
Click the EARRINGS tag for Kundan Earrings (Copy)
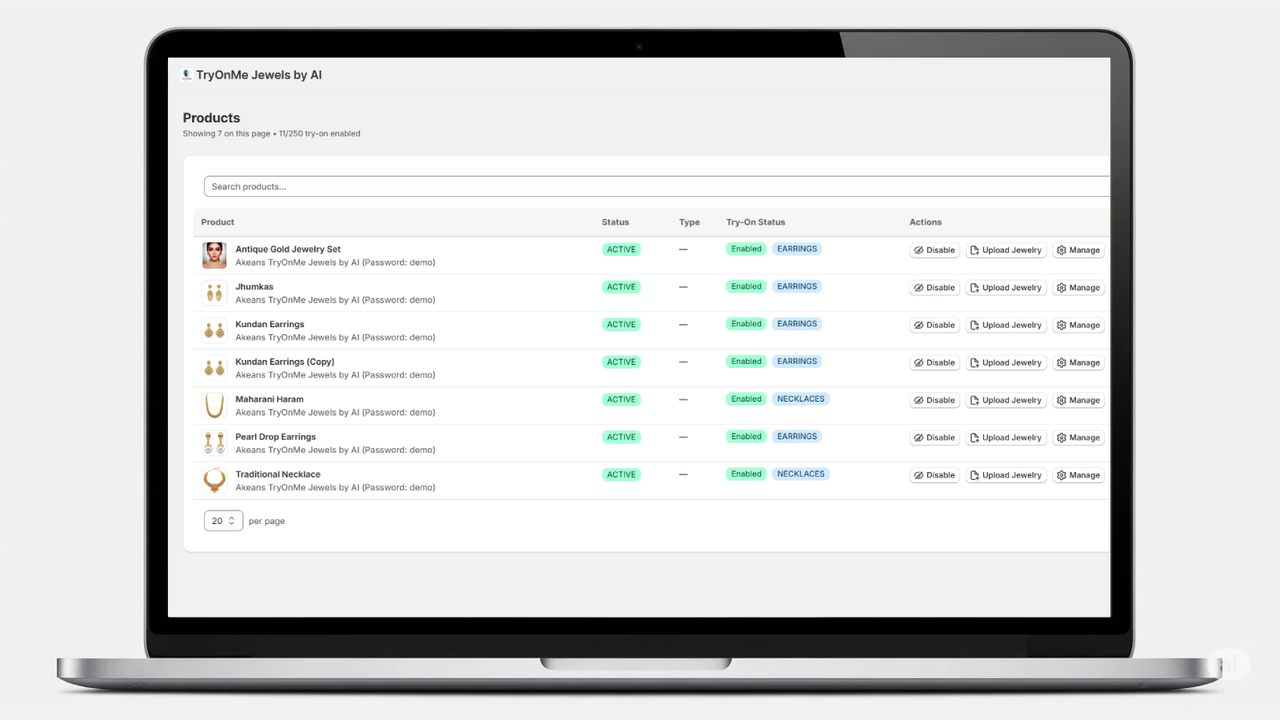(x=797, y=361)
